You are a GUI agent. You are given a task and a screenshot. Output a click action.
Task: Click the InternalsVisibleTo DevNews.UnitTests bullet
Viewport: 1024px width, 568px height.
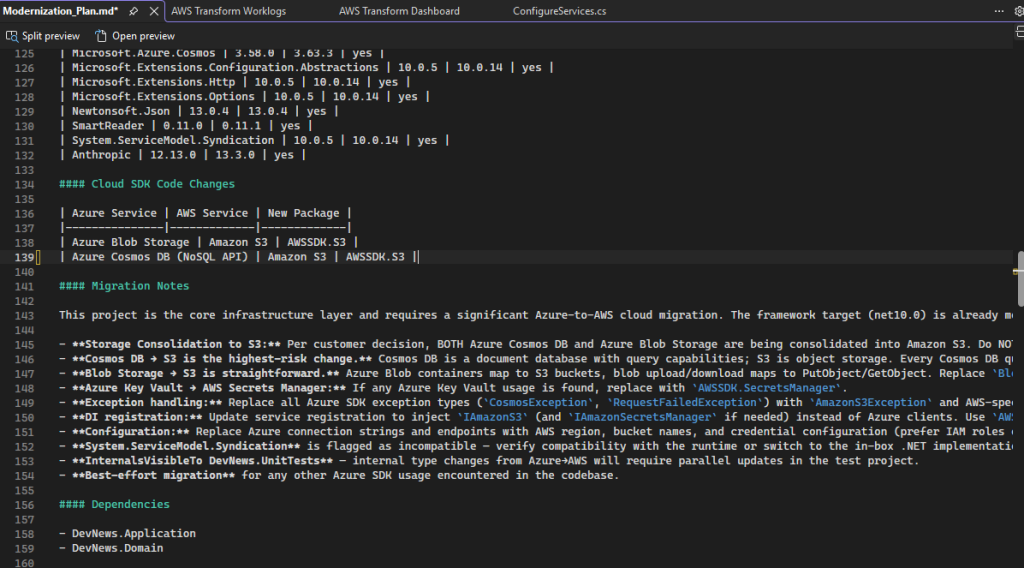click(488, 461)
